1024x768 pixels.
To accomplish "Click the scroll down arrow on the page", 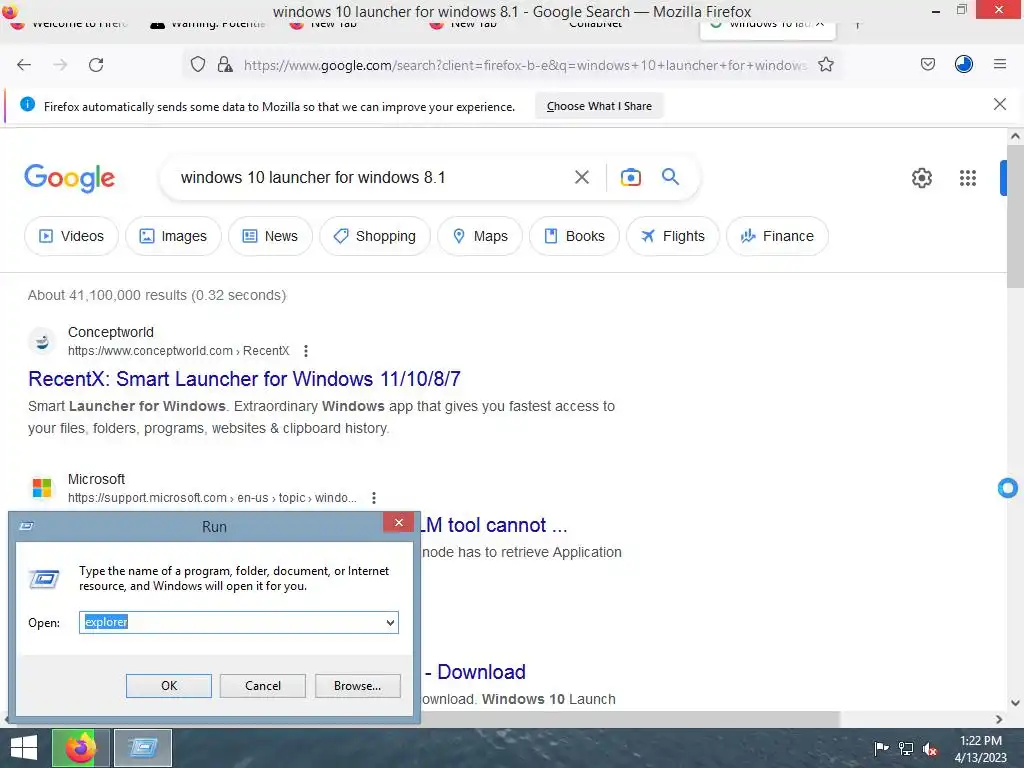I will click(x=1015, y=703).
